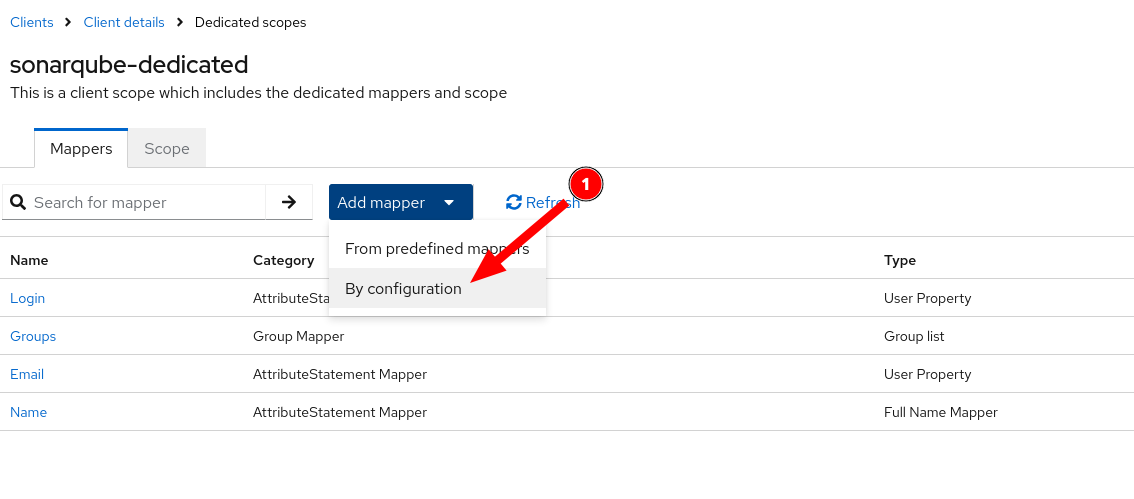
Task: Go to Clients breadcrumb
Action: [x=32, y=22]
